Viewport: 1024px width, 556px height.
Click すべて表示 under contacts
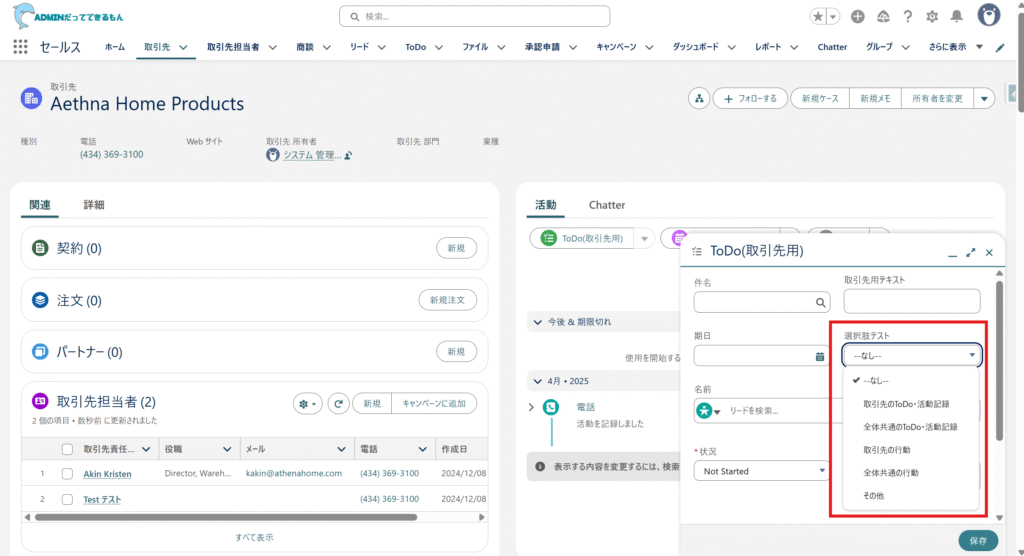tap(254, 537)
